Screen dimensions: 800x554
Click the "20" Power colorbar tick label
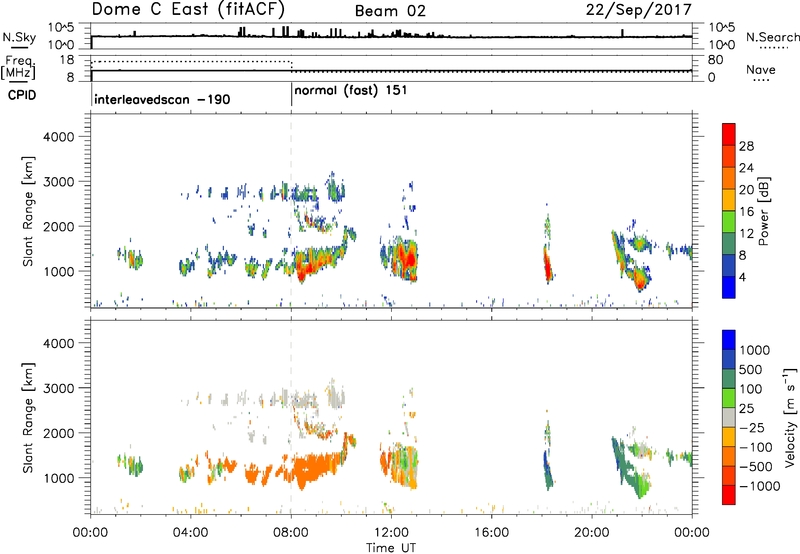pos(746,190)
